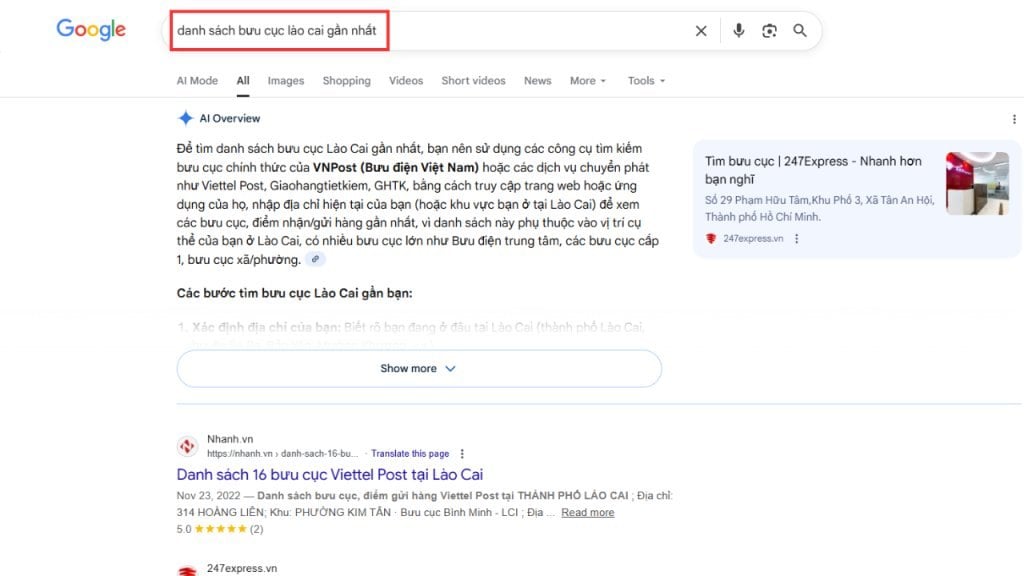Open options menu beside Nhanh.vn result
The image size is (1024, 576).
462,453
